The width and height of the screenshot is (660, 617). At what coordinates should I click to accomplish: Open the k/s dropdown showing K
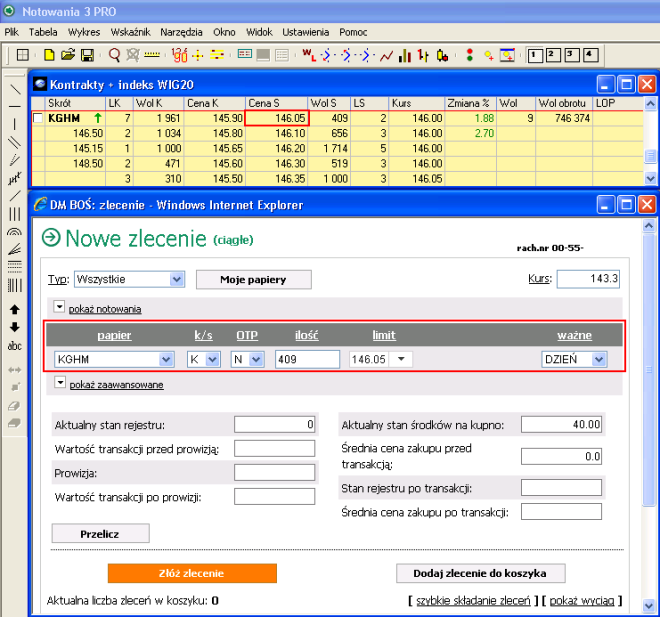tap(213, 359)
